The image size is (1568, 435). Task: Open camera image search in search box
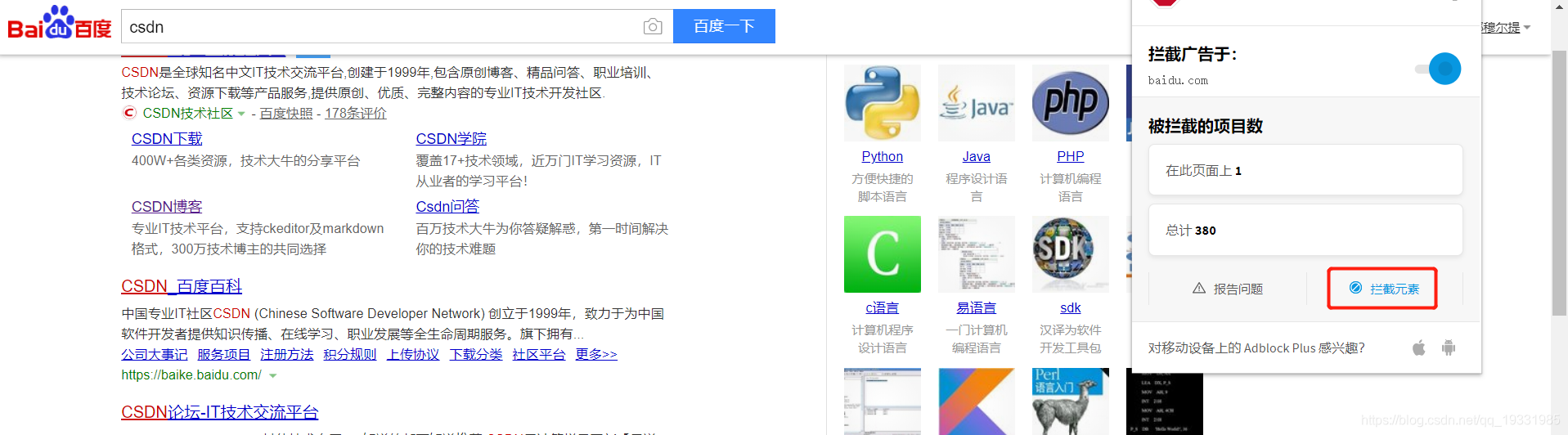(653, 27)
